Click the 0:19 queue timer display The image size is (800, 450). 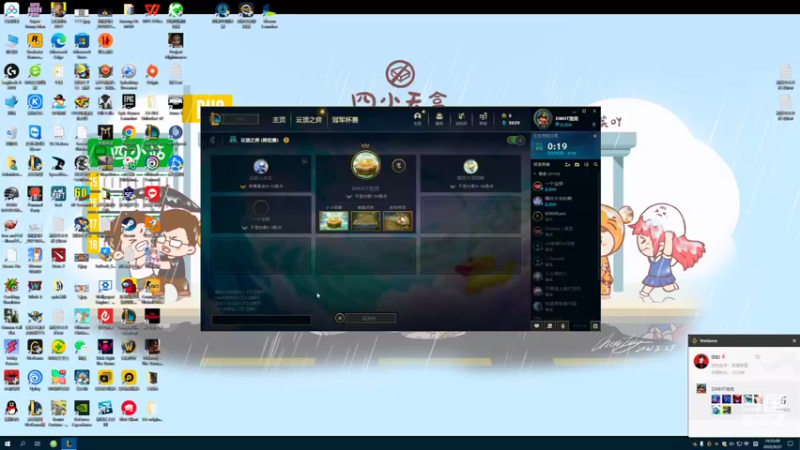(x=557, y=146)
